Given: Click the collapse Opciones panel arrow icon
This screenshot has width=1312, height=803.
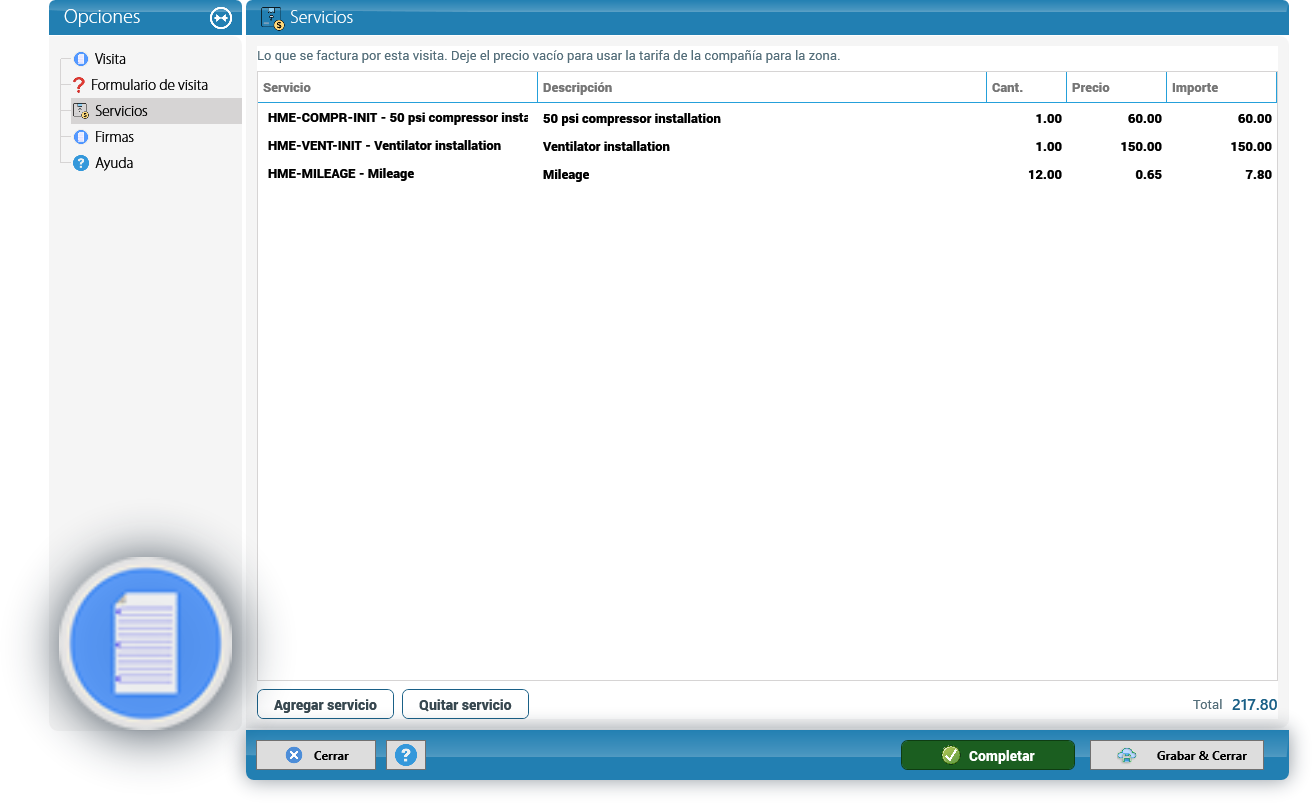Looking at the screenshot, I should click(x=220, y=18).
